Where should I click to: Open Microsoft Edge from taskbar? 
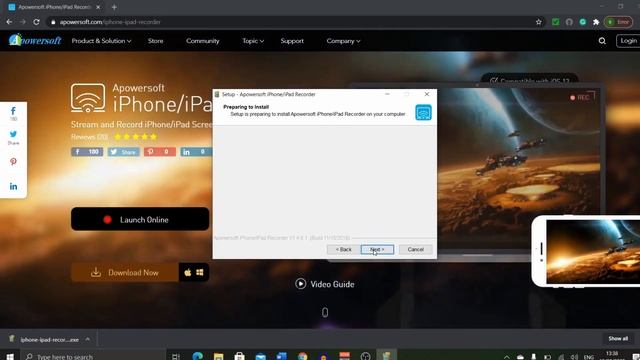pos(198,356)
